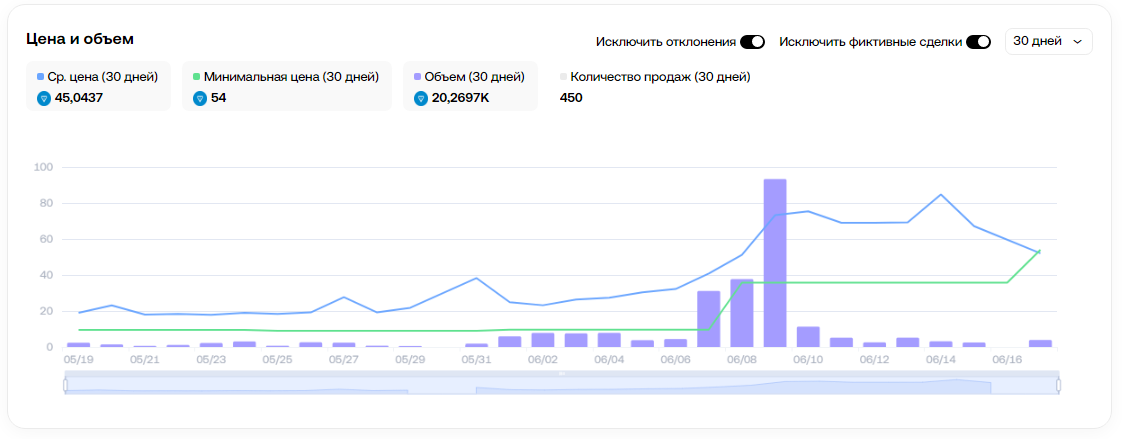
Task: Click the TON icon beside 45,0437
Action: pyautogui.click(x=44, y=98)
